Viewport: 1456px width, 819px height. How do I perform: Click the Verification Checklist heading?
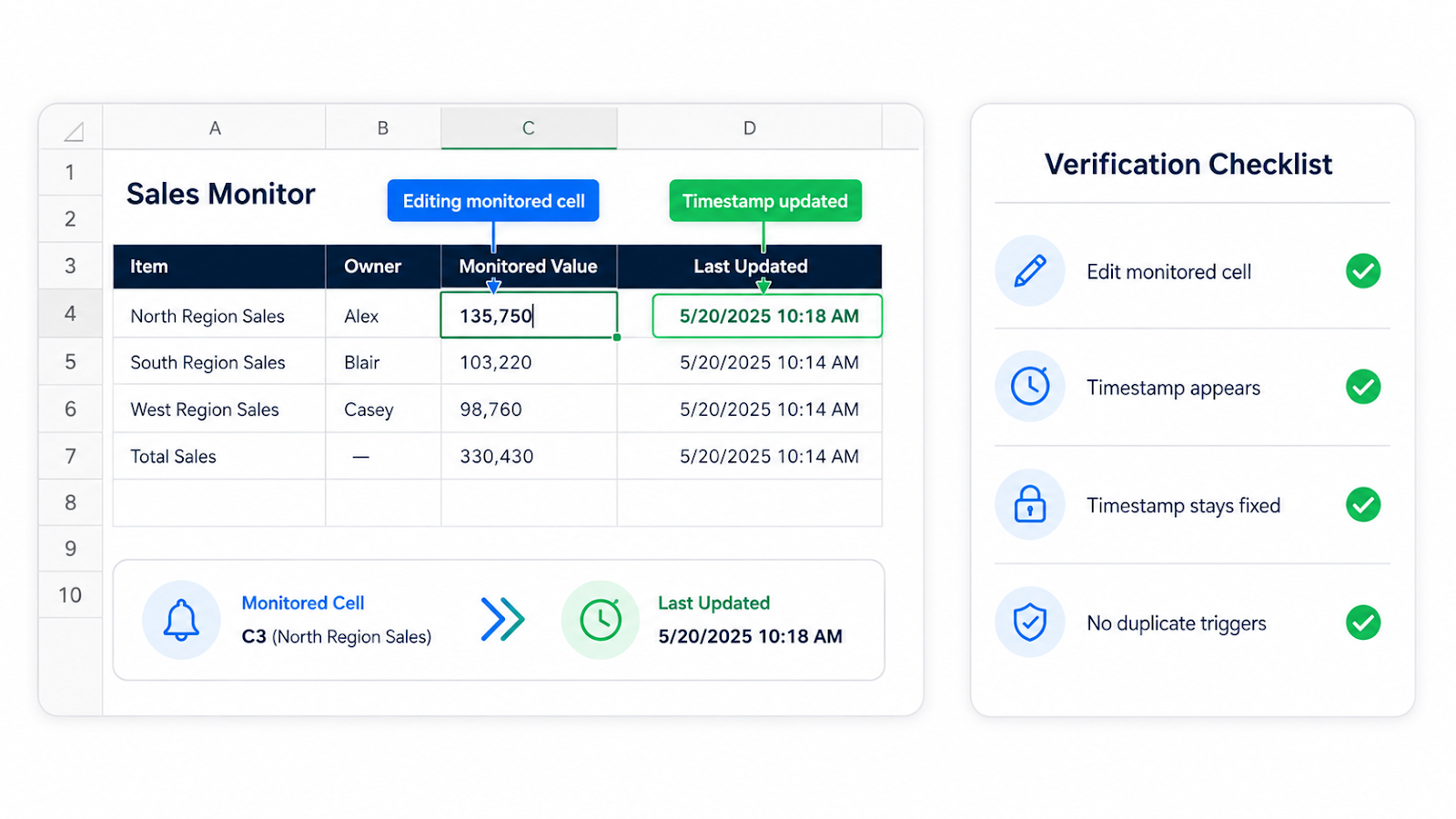click(1188, 164)
